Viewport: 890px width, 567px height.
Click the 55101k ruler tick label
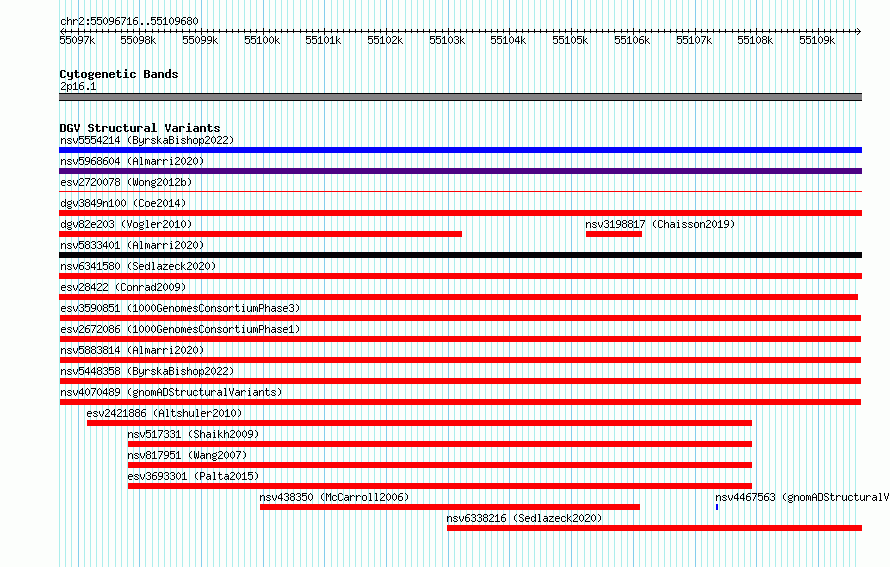pyautogui.click(x=324, y=40)
